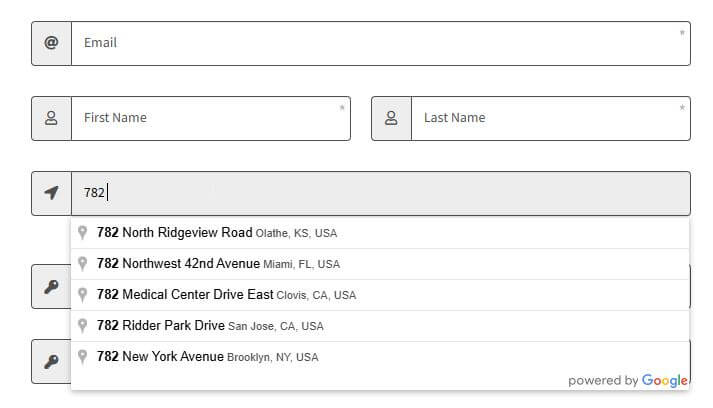Click the map pin beside North Ridgeview Road
Viewport: 713px width, 408px height.
82,232
